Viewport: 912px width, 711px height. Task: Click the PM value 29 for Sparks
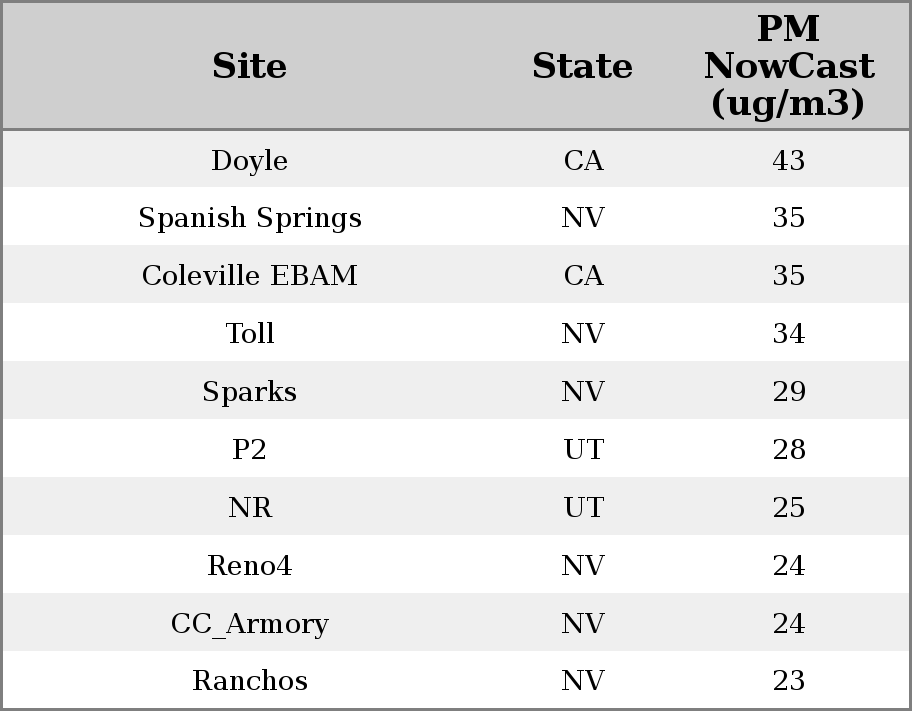tap(788, 392)
